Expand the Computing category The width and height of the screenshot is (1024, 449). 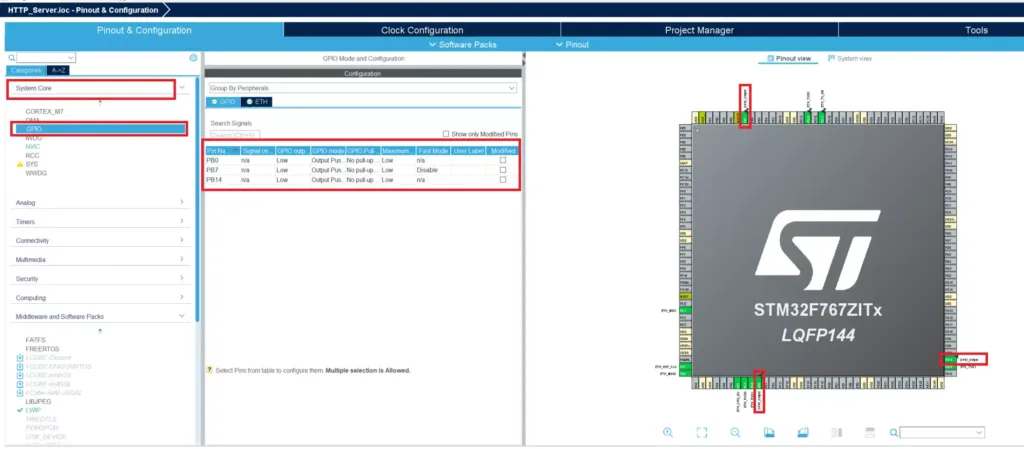pos(182,297)
